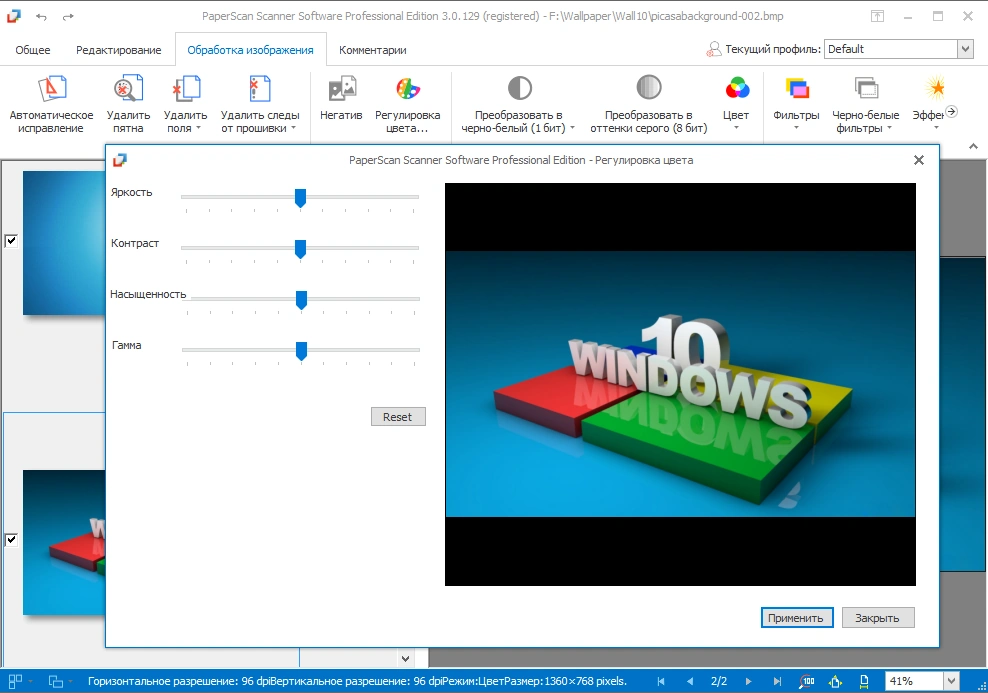Click the Эффекты star icon
Viewport: 988px width, 693px height.
click(x=936, y=88)
